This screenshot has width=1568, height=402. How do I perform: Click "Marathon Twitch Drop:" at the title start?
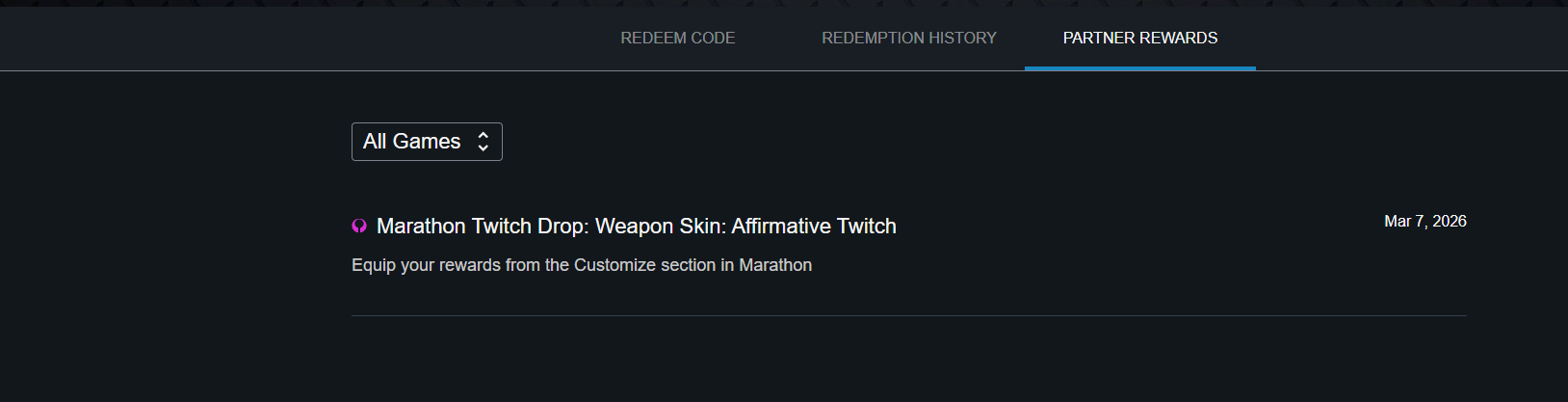(x=483, y=227)
